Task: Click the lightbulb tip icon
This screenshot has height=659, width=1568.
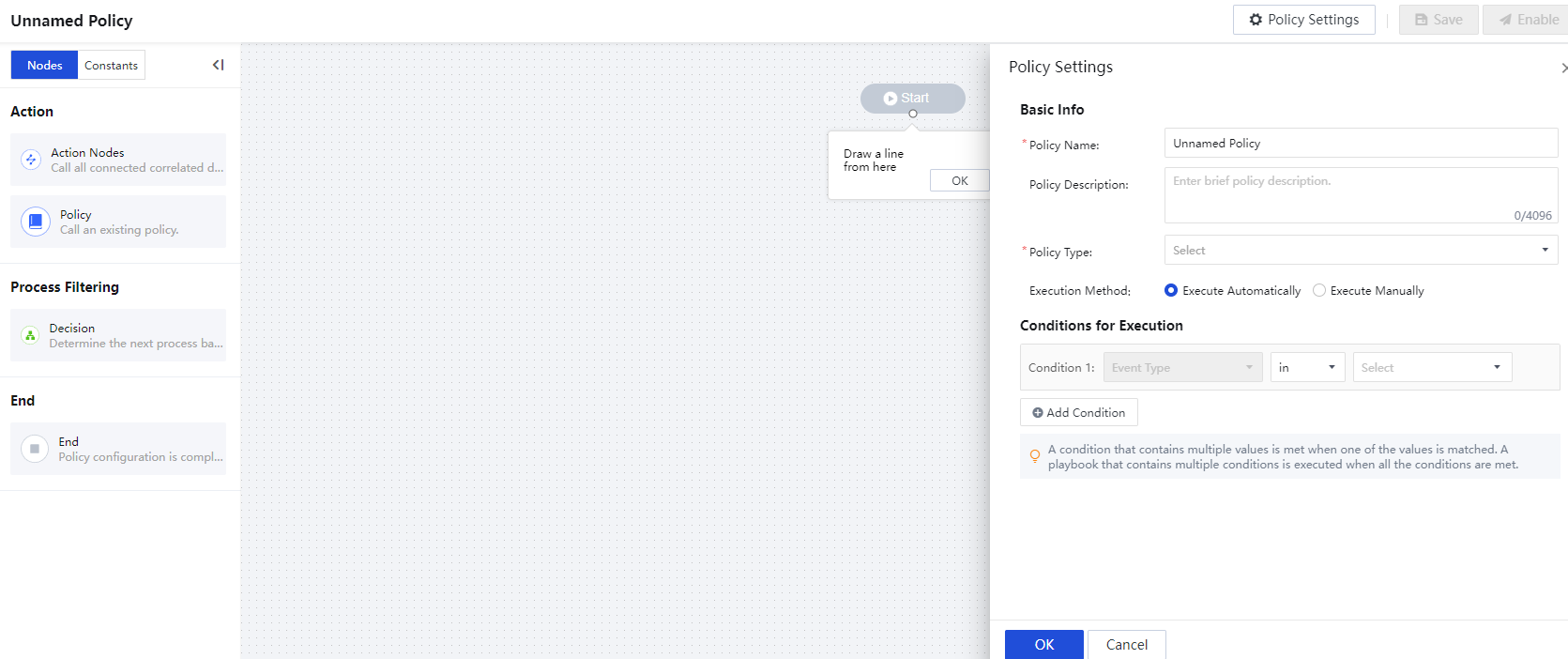Action: pyautogui.click(x=1035, y=456)
